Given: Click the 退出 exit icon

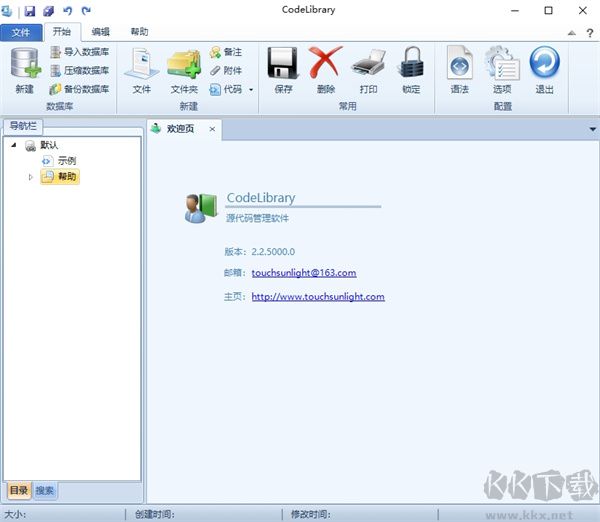Looking at the screenshot, I should [x=545, y=70].
